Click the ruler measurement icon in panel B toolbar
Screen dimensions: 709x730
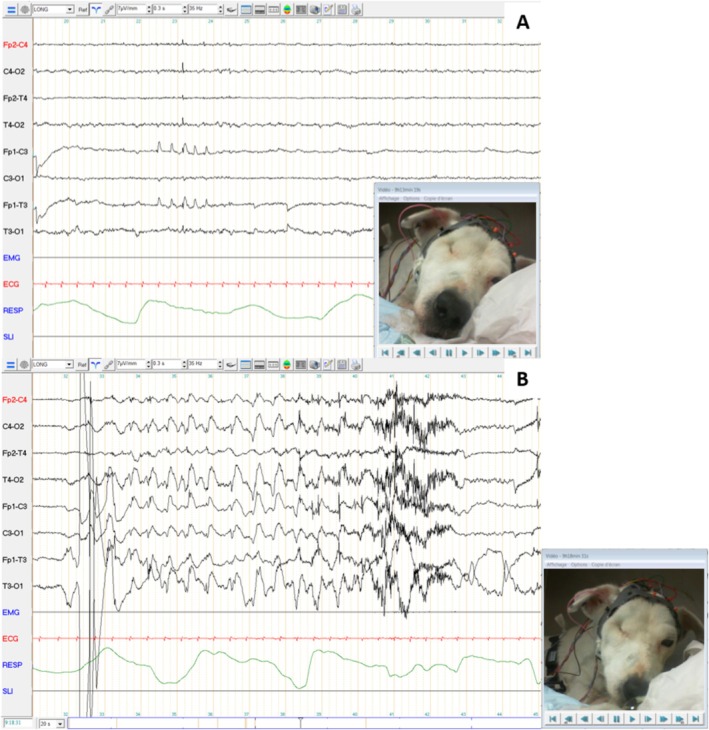click(x=273, y=365)
